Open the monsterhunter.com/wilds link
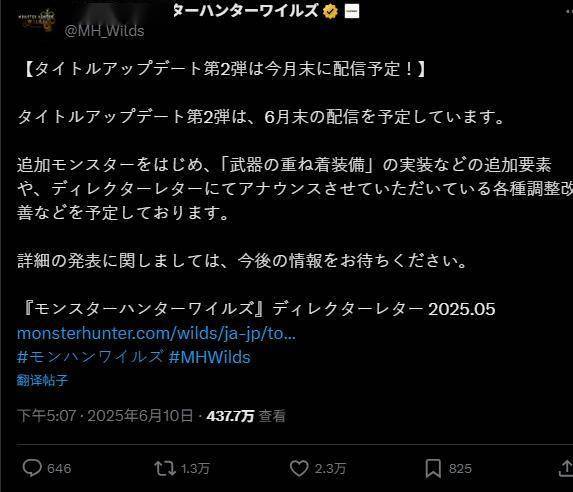 click(156, 333)
